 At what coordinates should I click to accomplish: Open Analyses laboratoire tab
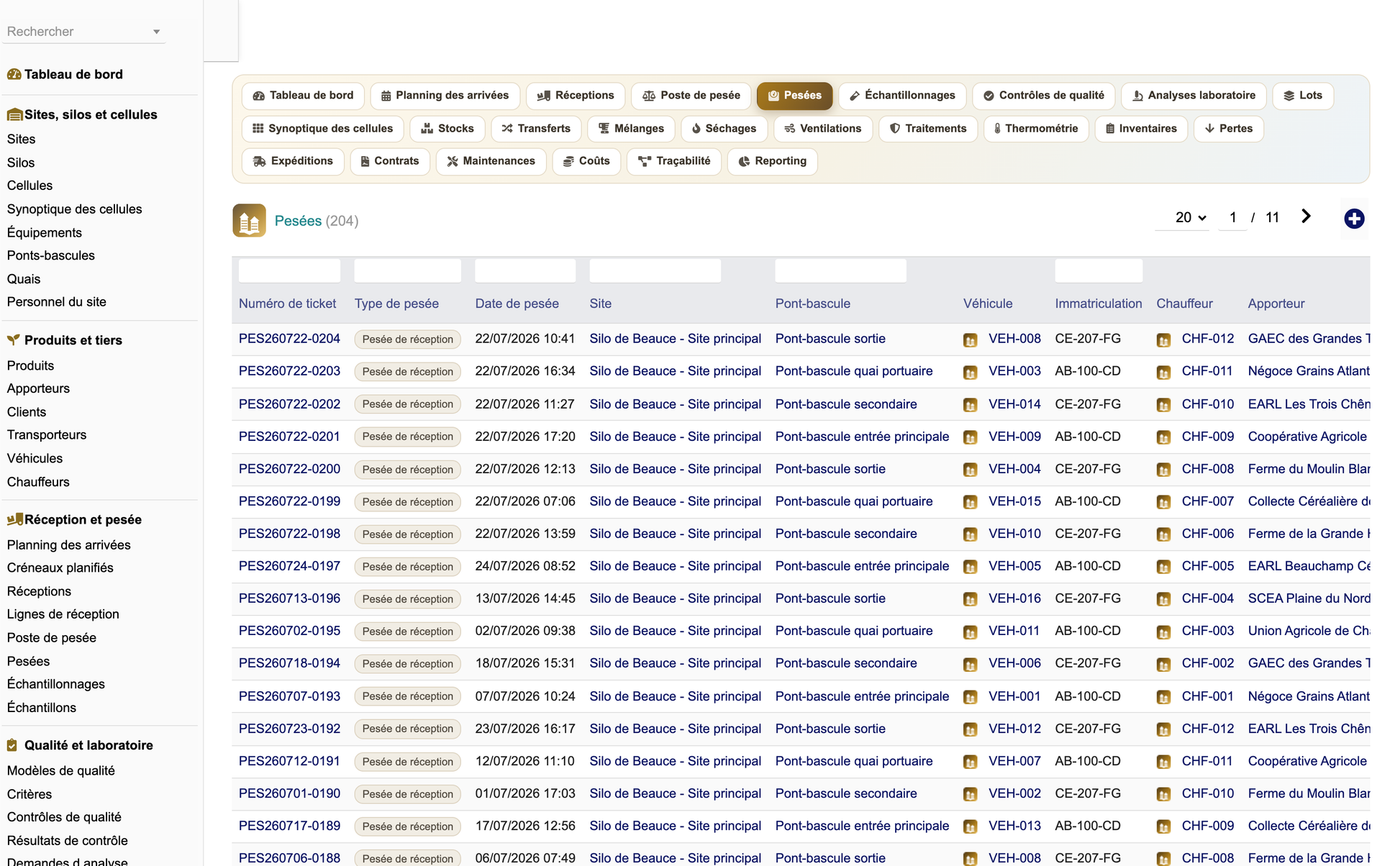tap(1194, 96)
